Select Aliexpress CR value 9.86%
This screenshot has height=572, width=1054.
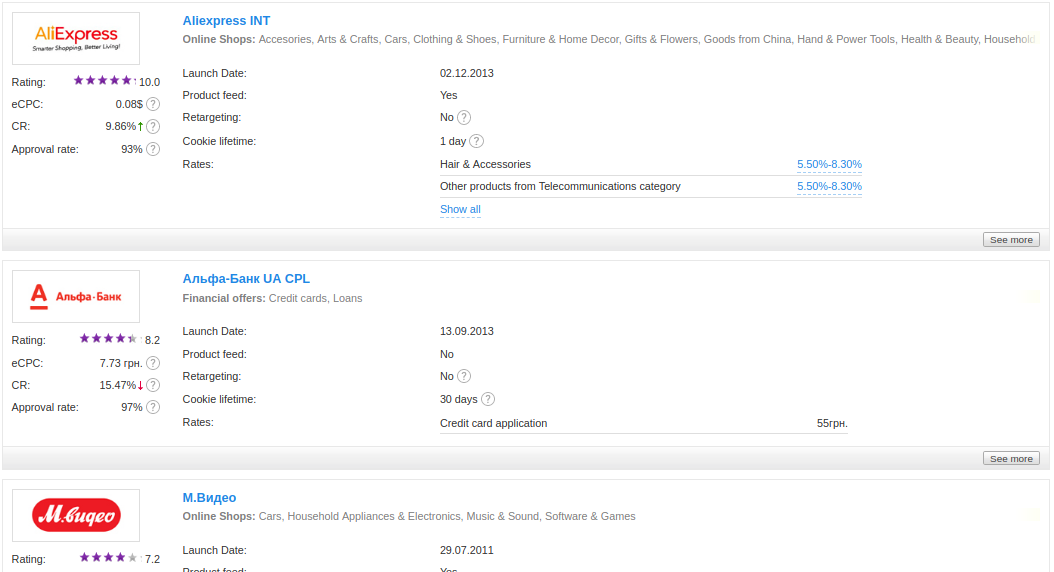tap(121, 126)
